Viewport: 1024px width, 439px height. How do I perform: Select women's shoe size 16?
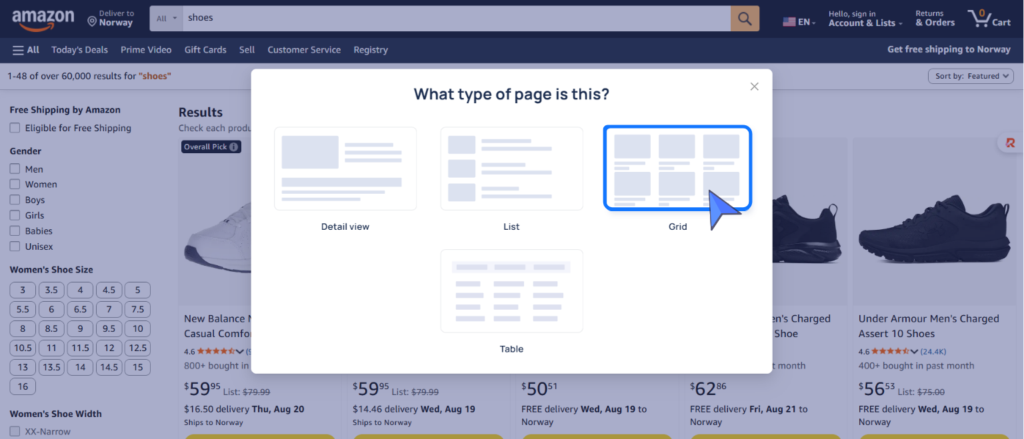[23, 387]
